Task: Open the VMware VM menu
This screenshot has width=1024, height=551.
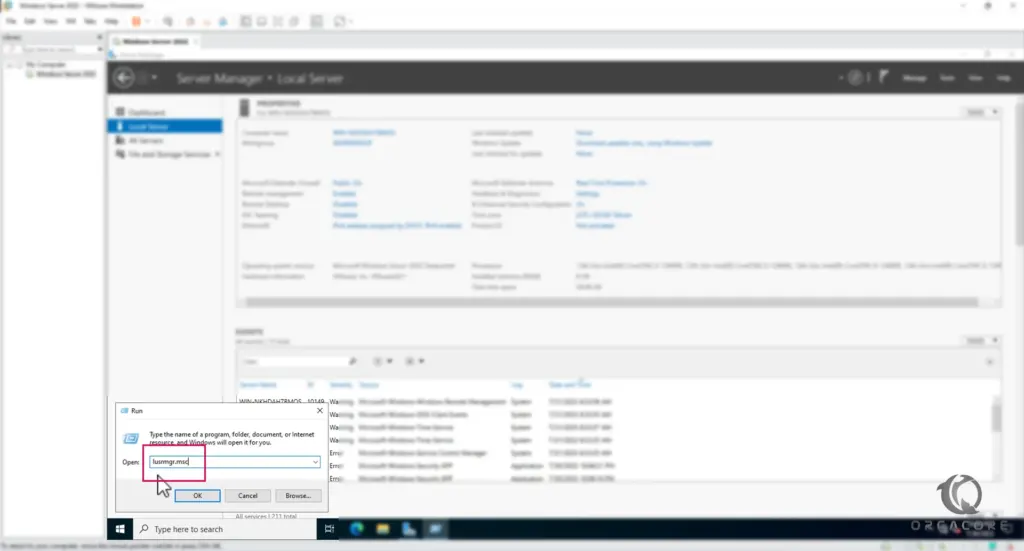Action: 71,22
